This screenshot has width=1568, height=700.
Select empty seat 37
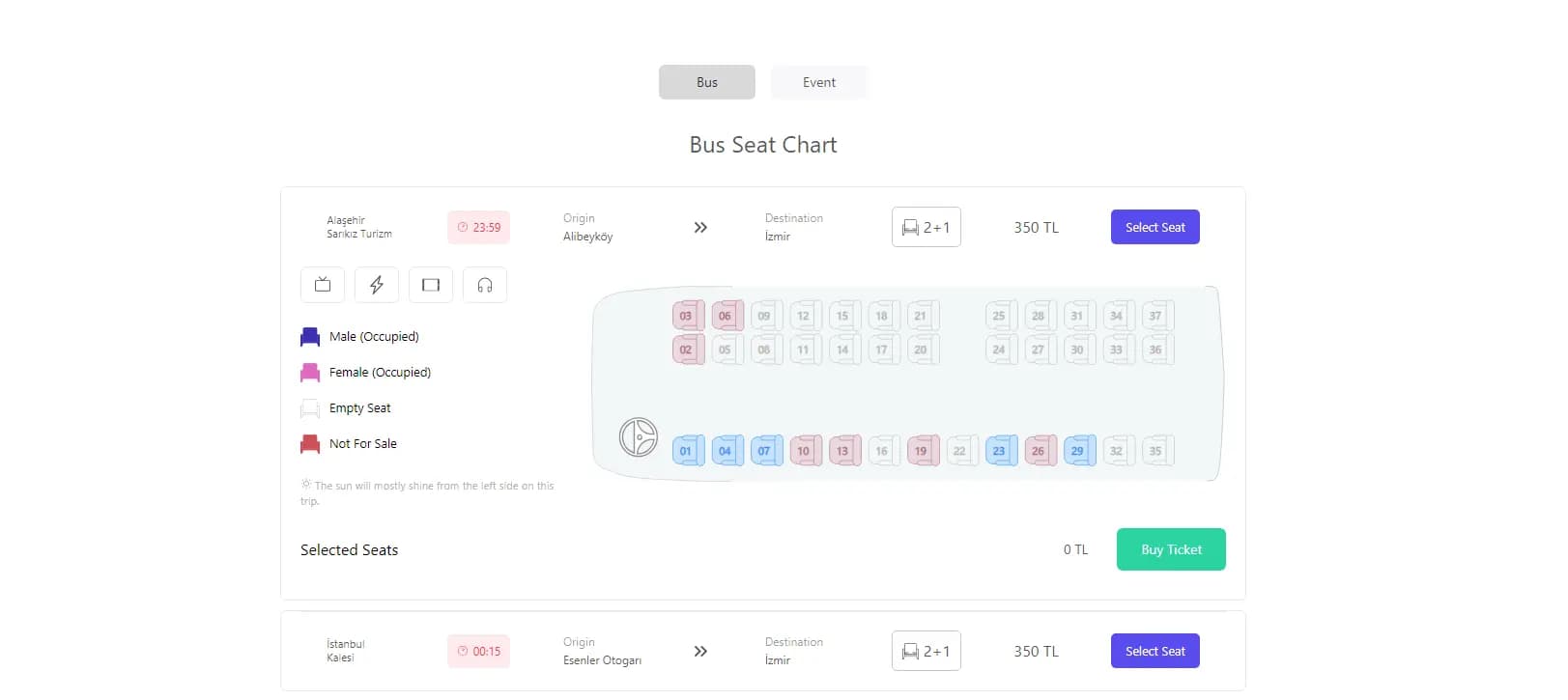tap(1157, 316)
